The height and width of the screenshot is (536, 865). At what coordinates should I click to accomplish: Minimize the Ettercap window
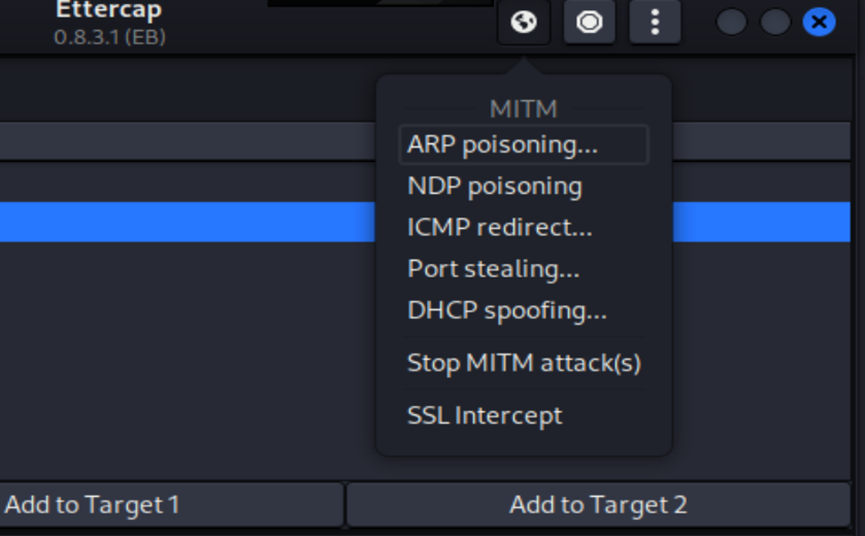[x=731, y=22]
